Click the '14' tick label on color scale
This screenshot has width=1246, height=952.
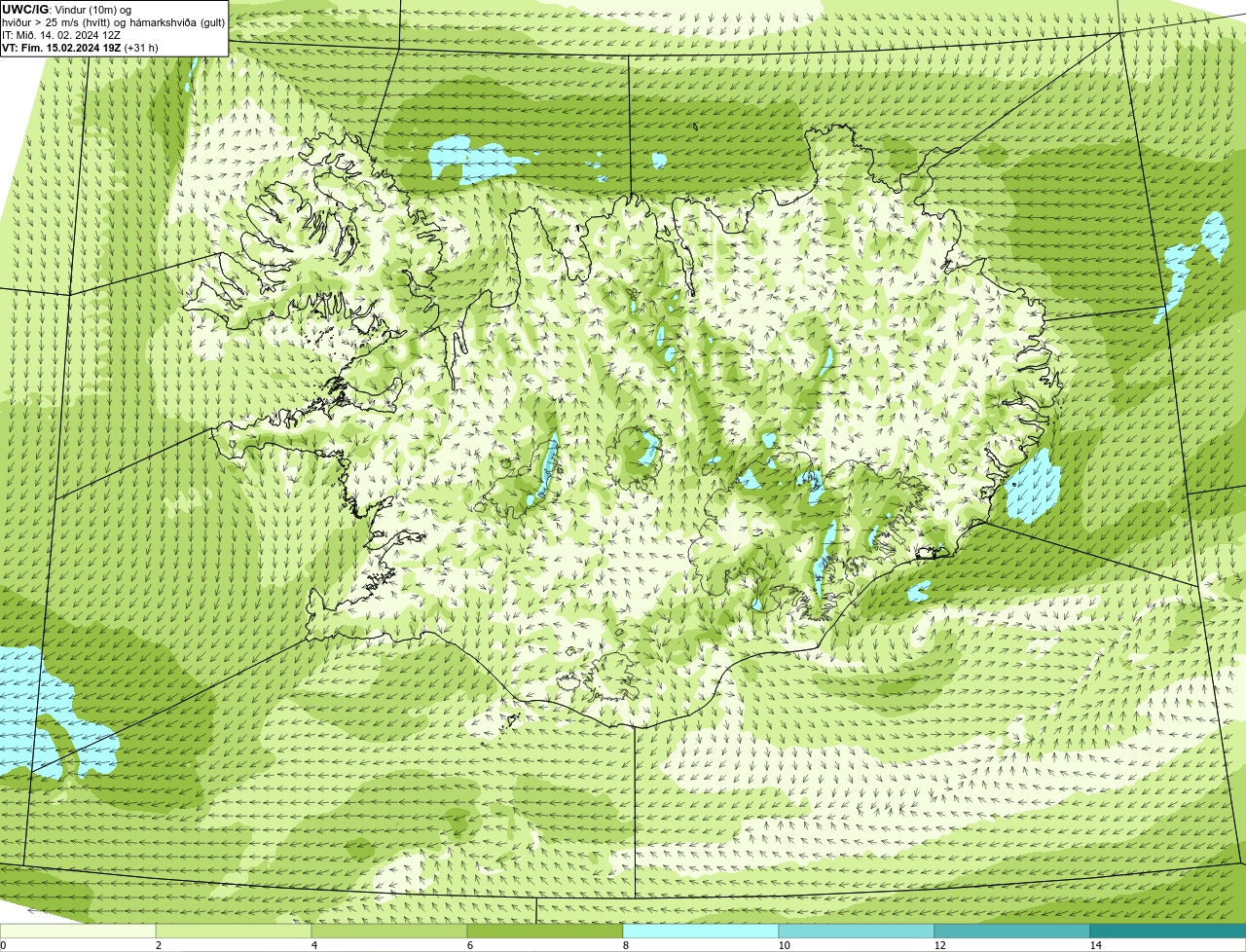pyautogui.click(x=1095, y=945)
